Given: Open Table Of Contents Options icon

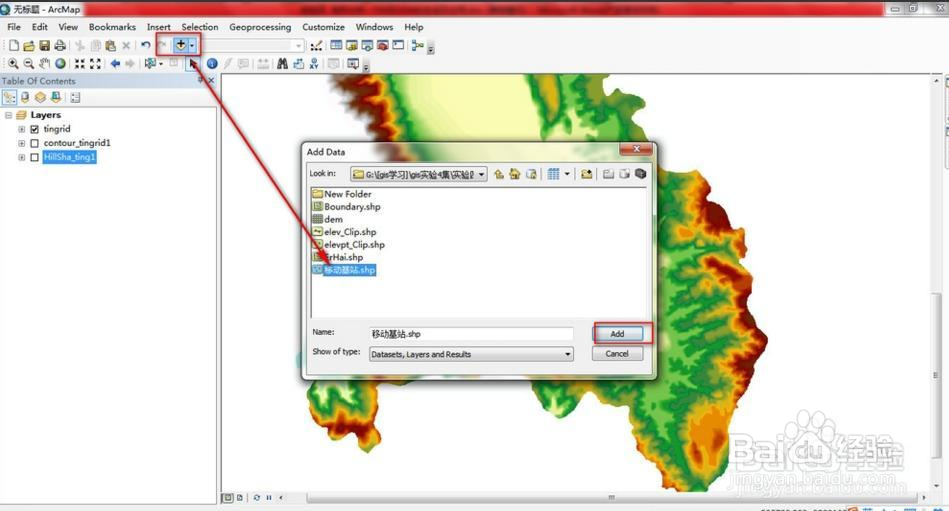Looking at the screenshot, I should pyautogui.click(x=75, y=97).
